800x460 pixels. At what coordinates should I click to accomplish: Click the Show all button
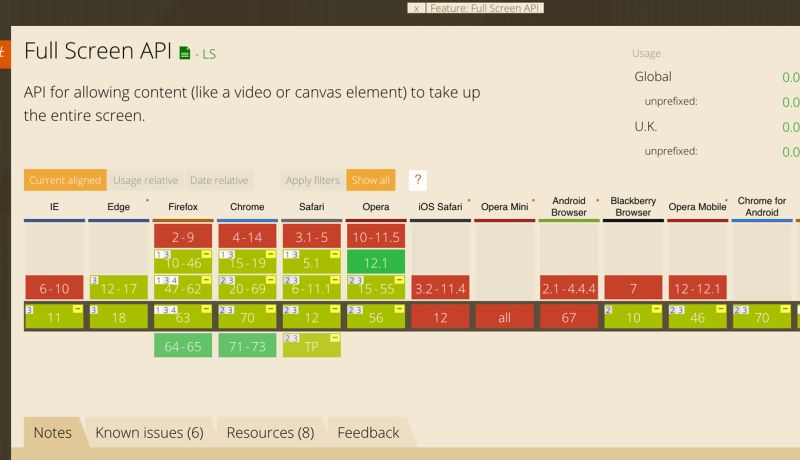[x=371, y=180]
